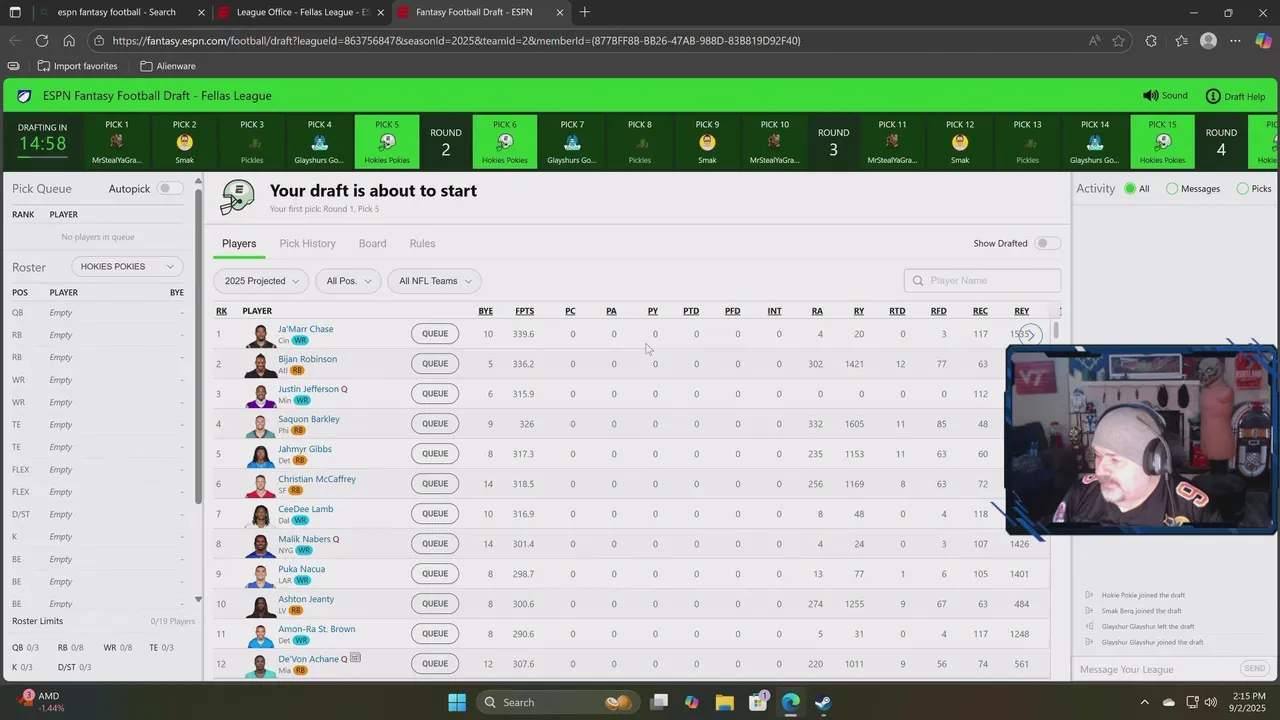Click the ESPN fantasy shield logo
Image resolution: width=1280 pixels, height=720 pixels.
(x=24, y=96)
